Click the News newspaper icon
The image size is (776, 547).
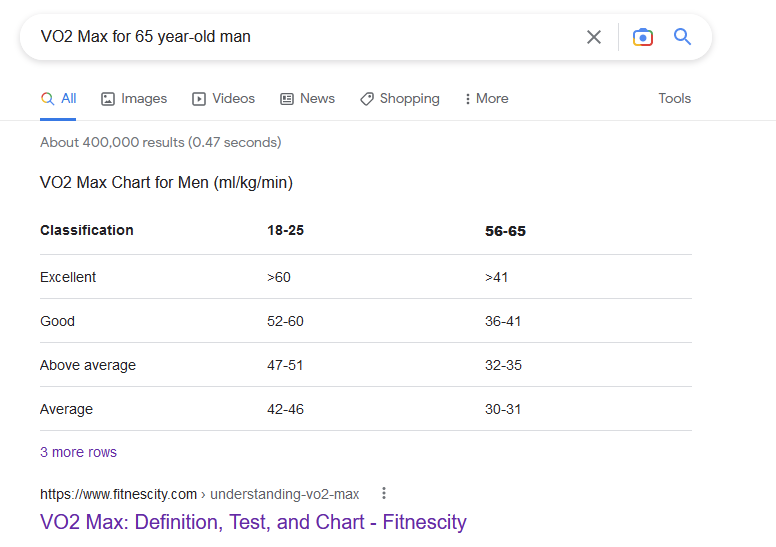(287, 99)
